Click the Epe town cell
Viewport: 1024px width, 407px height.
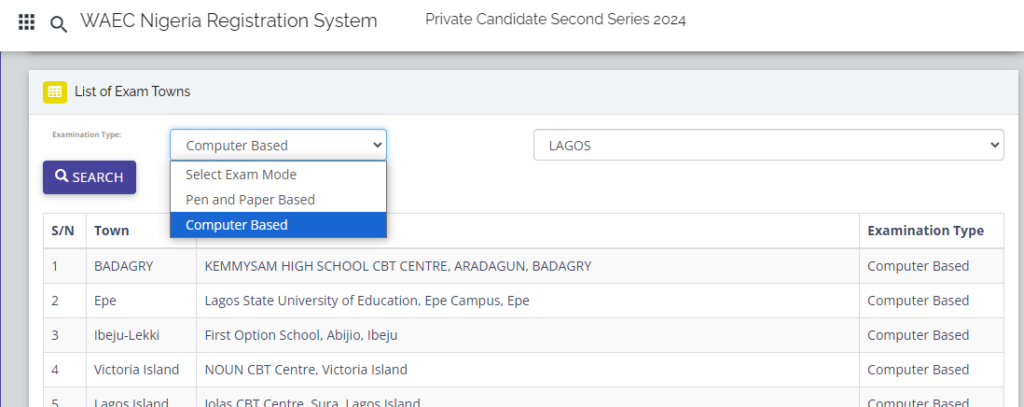(x=106, y=301)
